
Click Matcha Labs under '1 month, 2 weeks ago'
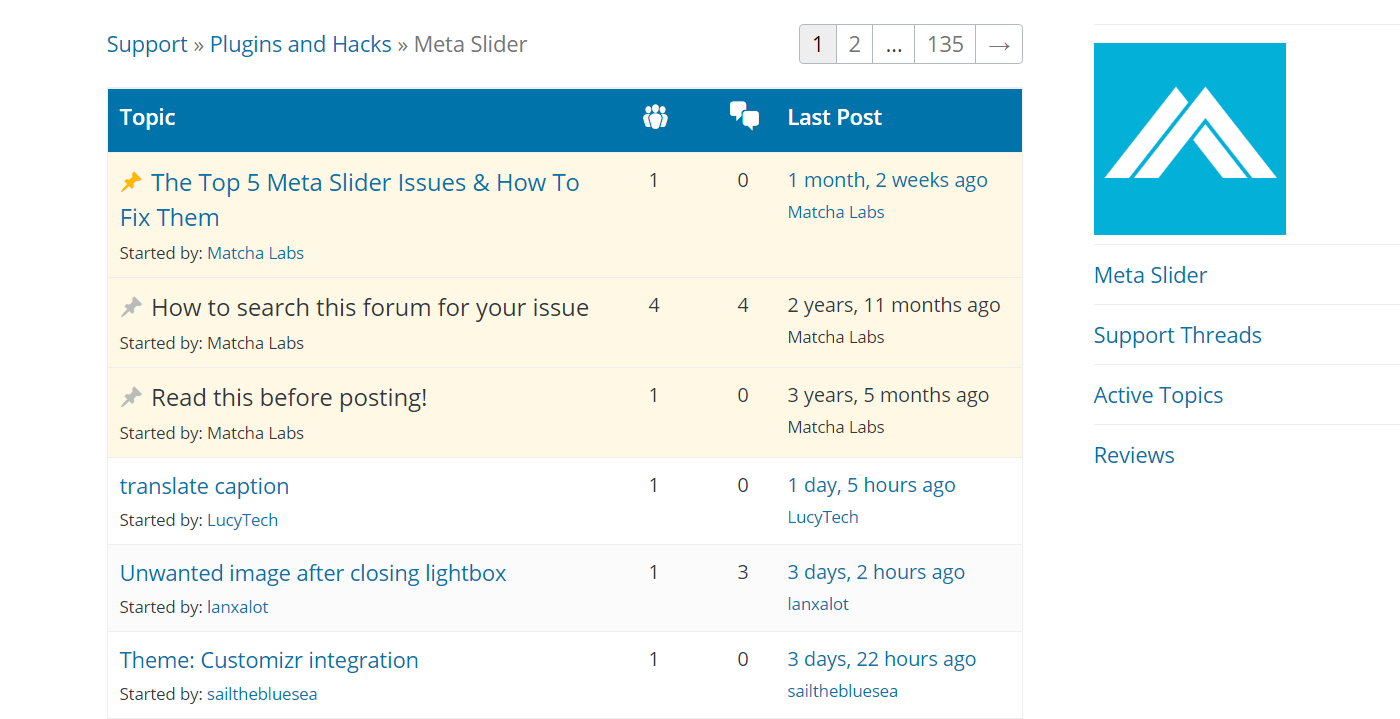836,212
